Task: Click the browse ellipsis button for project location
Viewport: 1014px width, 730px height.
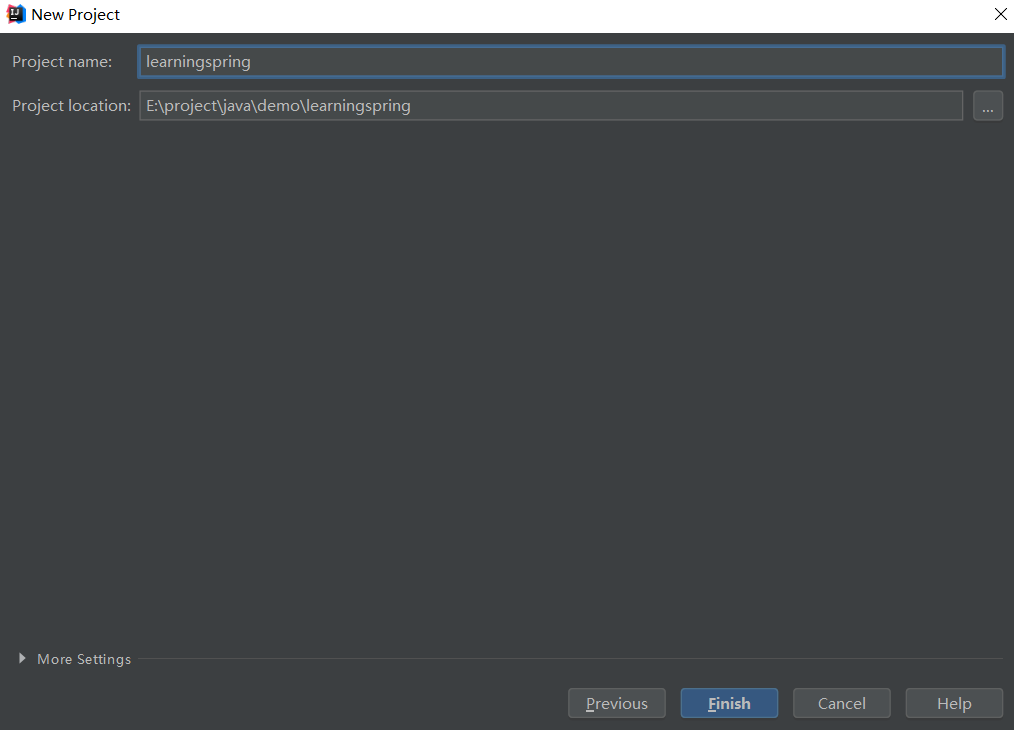Action: [987, 106]
